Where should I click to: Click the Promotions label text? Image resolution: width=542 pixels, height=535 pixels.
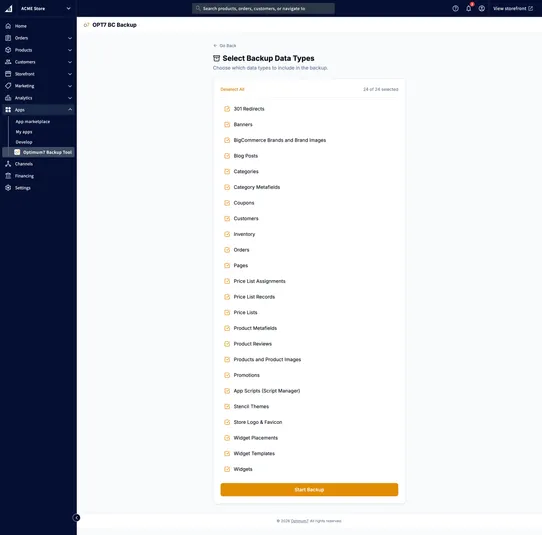(x=246, y=375)
